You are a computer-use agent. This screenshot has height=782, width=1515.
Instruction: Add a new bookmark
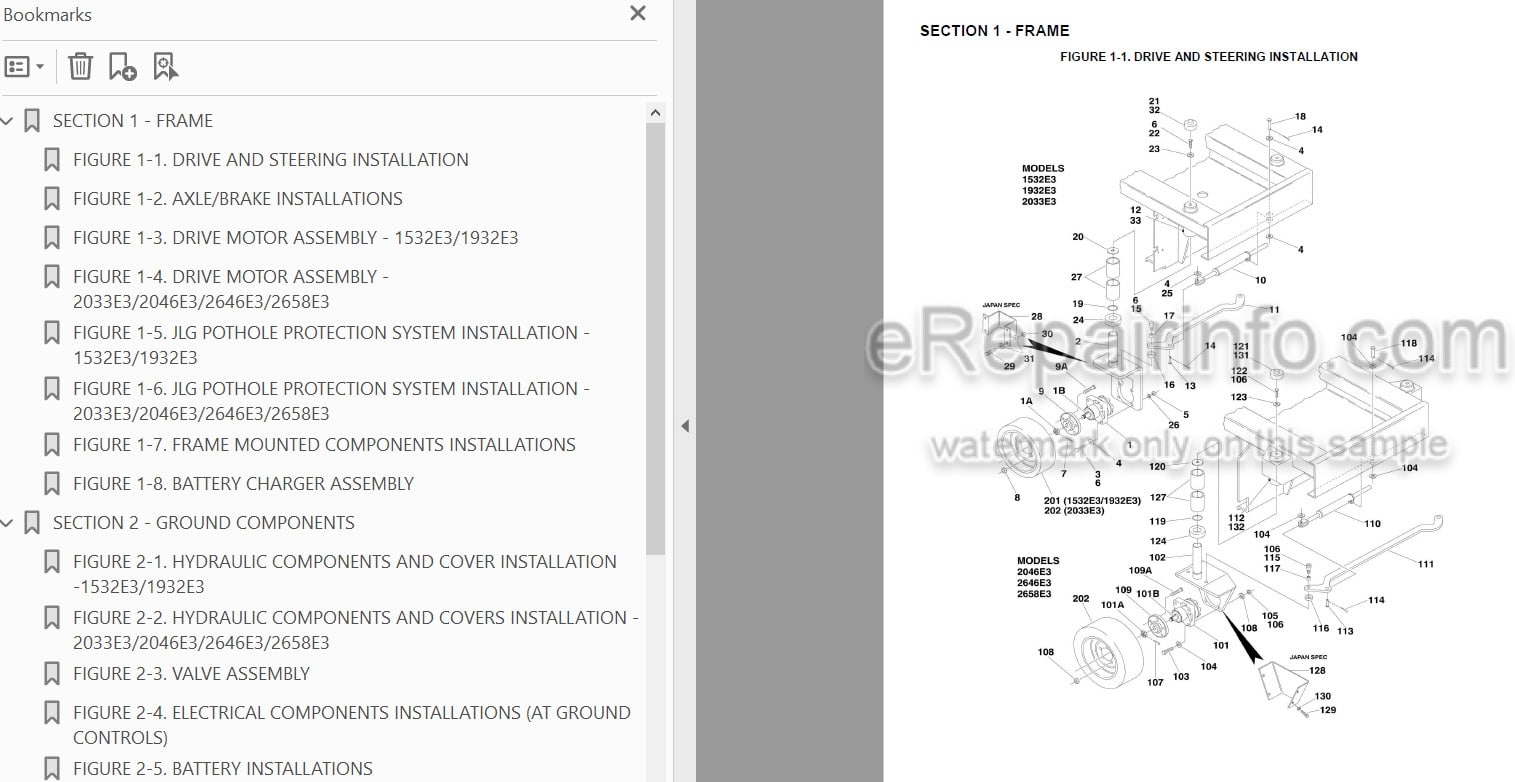pyautogui.click(x=122, y=67)
